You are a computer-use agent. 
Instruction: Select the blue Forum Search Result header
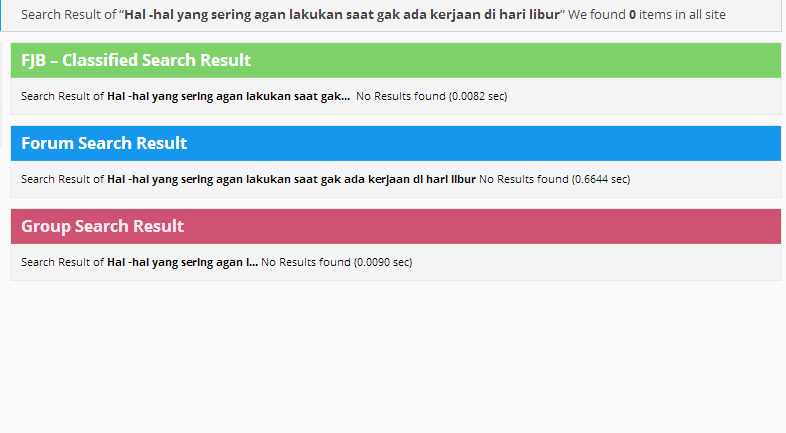pos(104,143)
